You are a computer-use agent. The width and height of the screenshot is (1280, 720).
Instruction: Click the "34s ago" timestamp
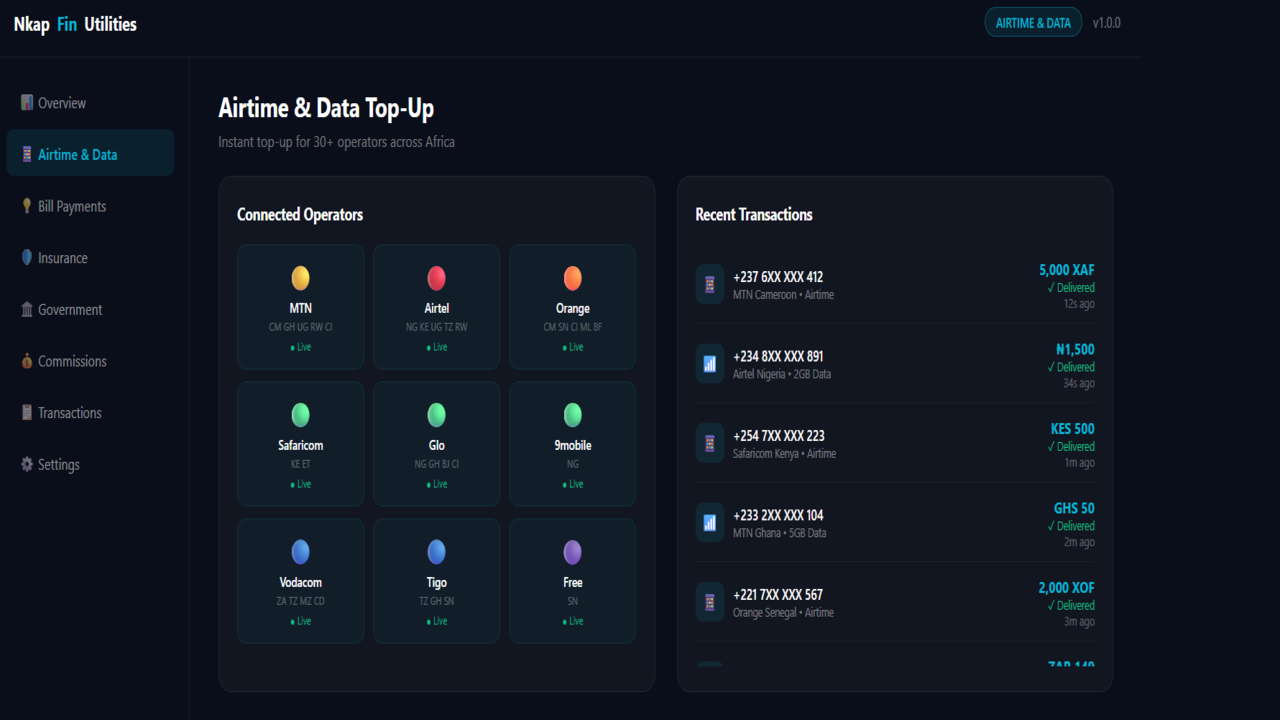(1079, 383)
